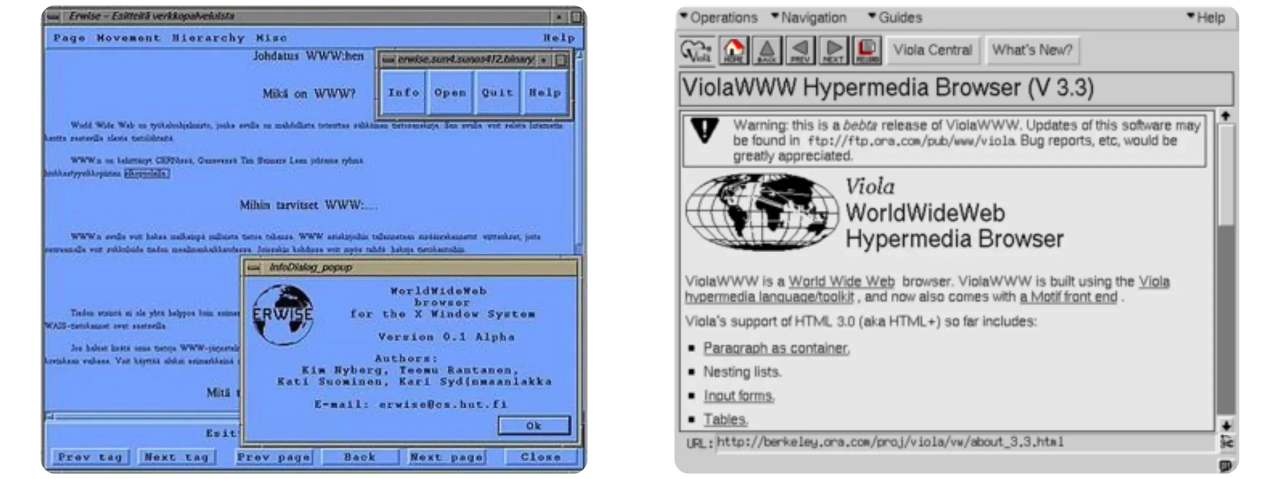Open the 'Input forms' link

739,396
